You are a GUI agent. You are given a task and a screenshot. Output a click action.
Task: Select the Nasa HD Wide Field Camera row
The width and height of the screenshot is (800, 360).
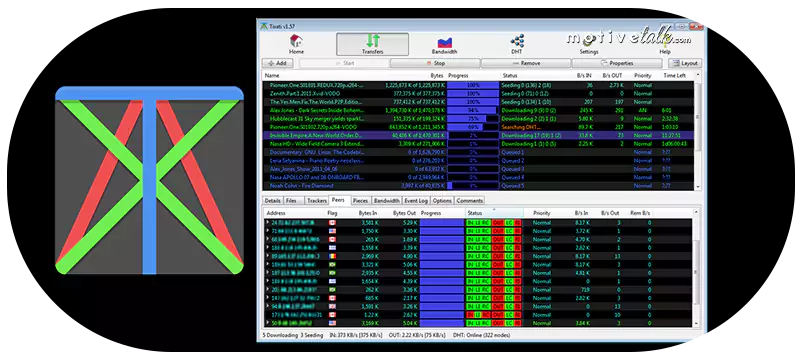click(478, 144)
